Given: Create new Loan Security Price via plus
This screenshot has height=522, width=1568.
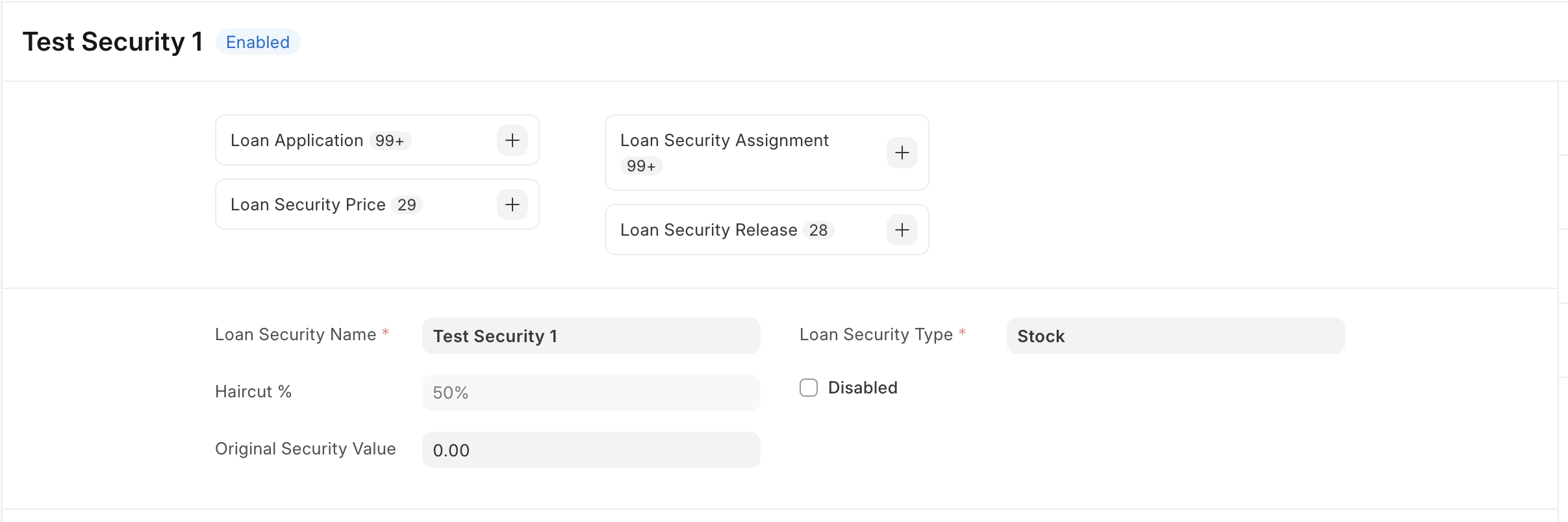Looking at the screenshot, I should click(x=512, y=205).
